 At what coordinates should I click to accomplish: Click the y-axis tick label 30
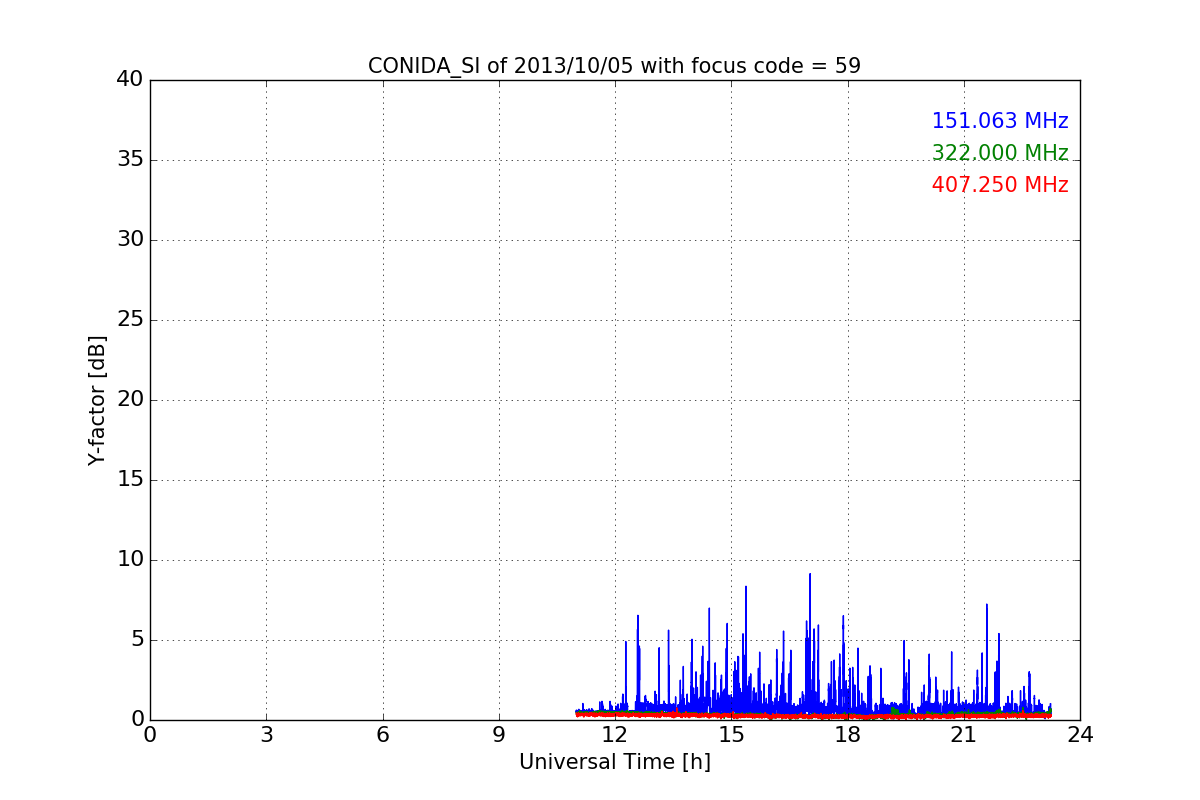point(130,240)
